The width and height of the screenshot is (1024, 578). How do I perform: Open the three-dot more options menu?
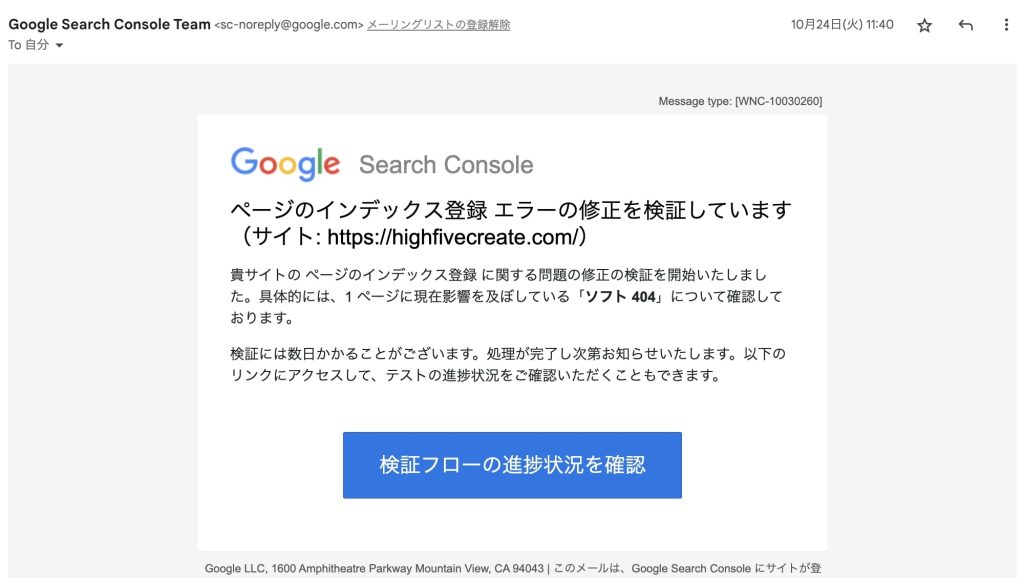click(1006, 25)
